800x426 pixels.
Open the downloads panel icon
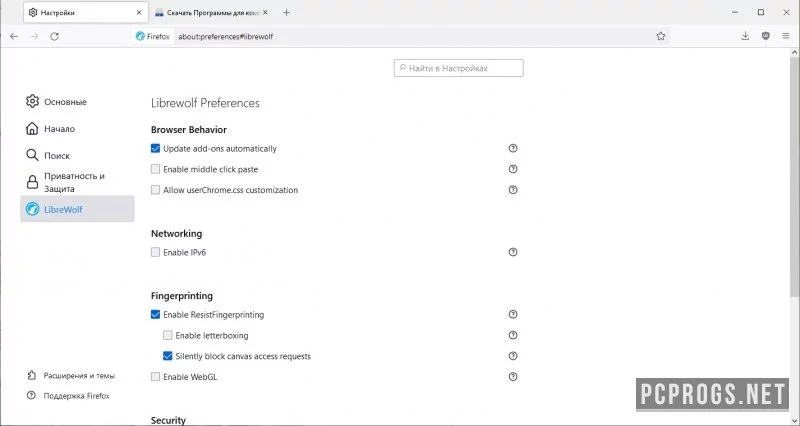click(745, 36)
